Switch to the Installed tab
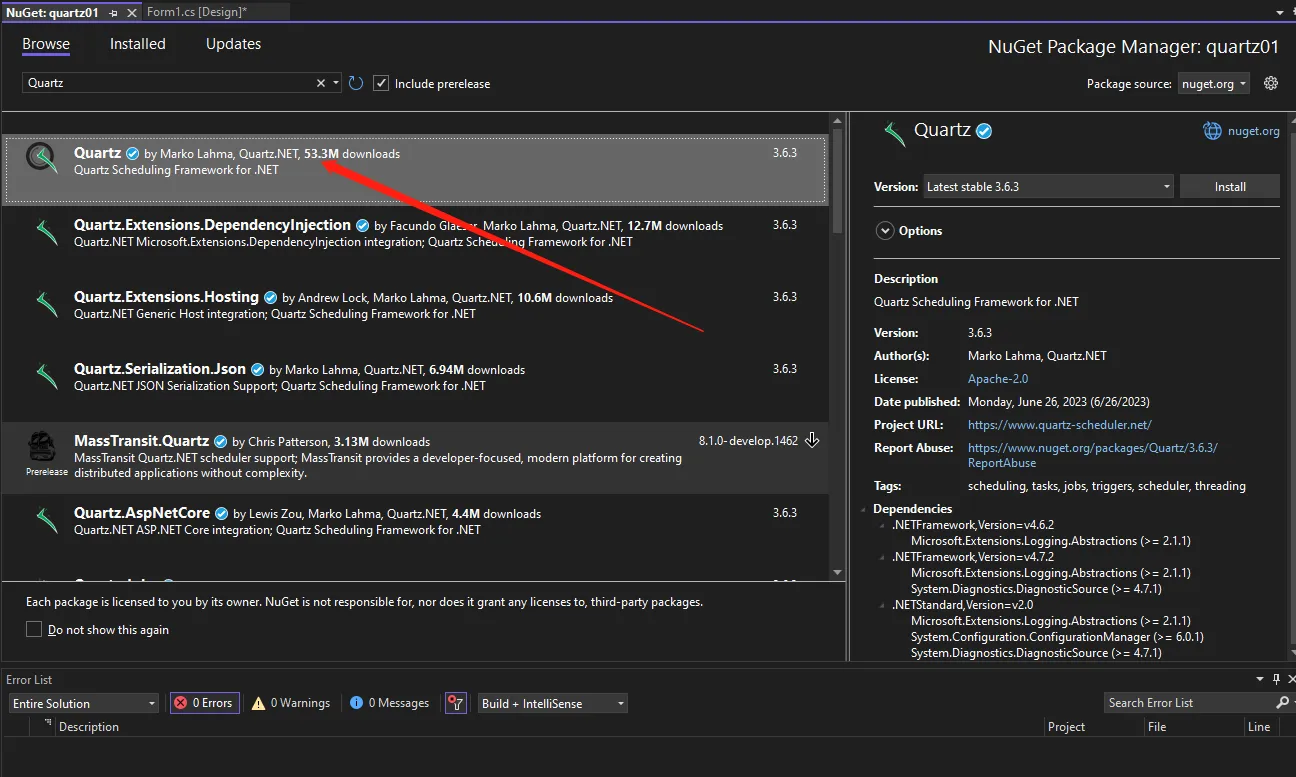 pyautogui.click(x=138, y=44)
